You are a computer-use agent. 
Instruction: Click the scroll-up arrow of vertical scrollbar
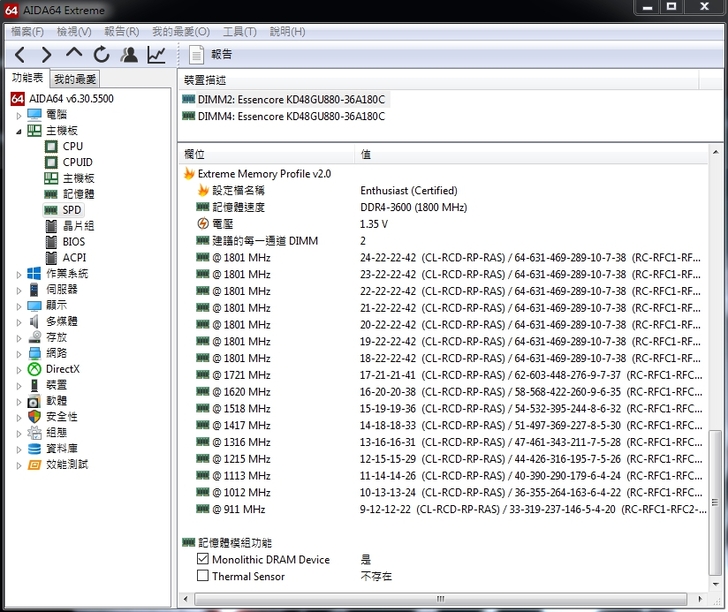coord(715,152)
